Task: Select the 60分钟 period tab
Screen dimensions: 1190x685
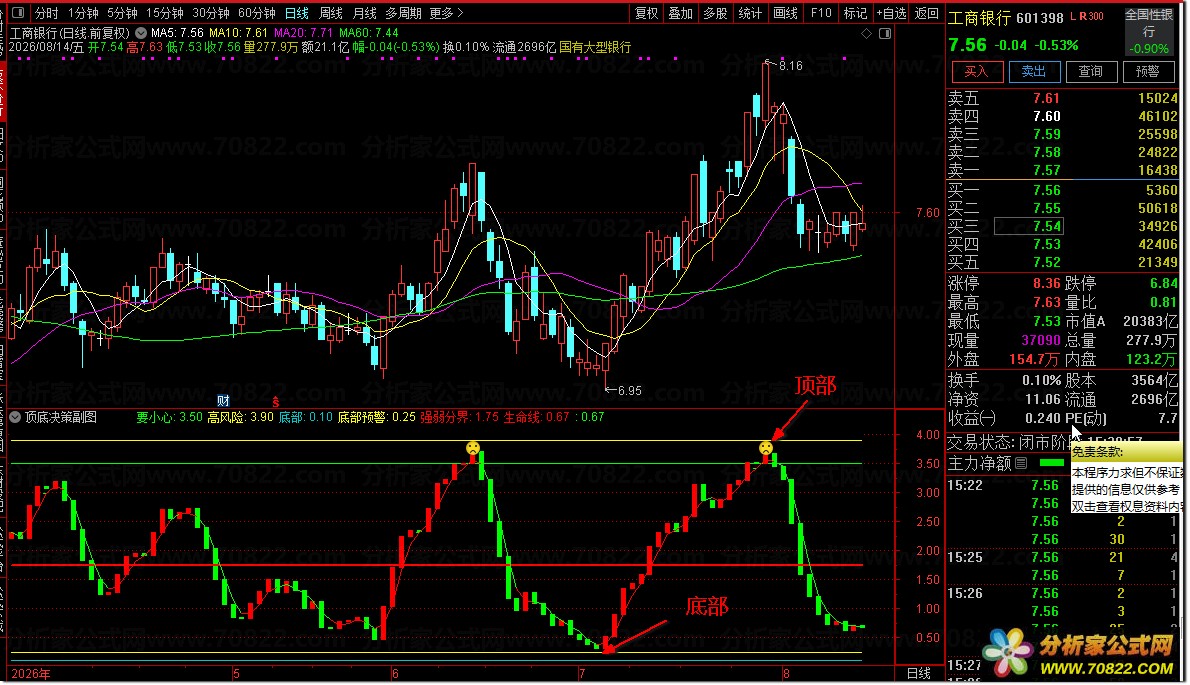Action: 257,13
